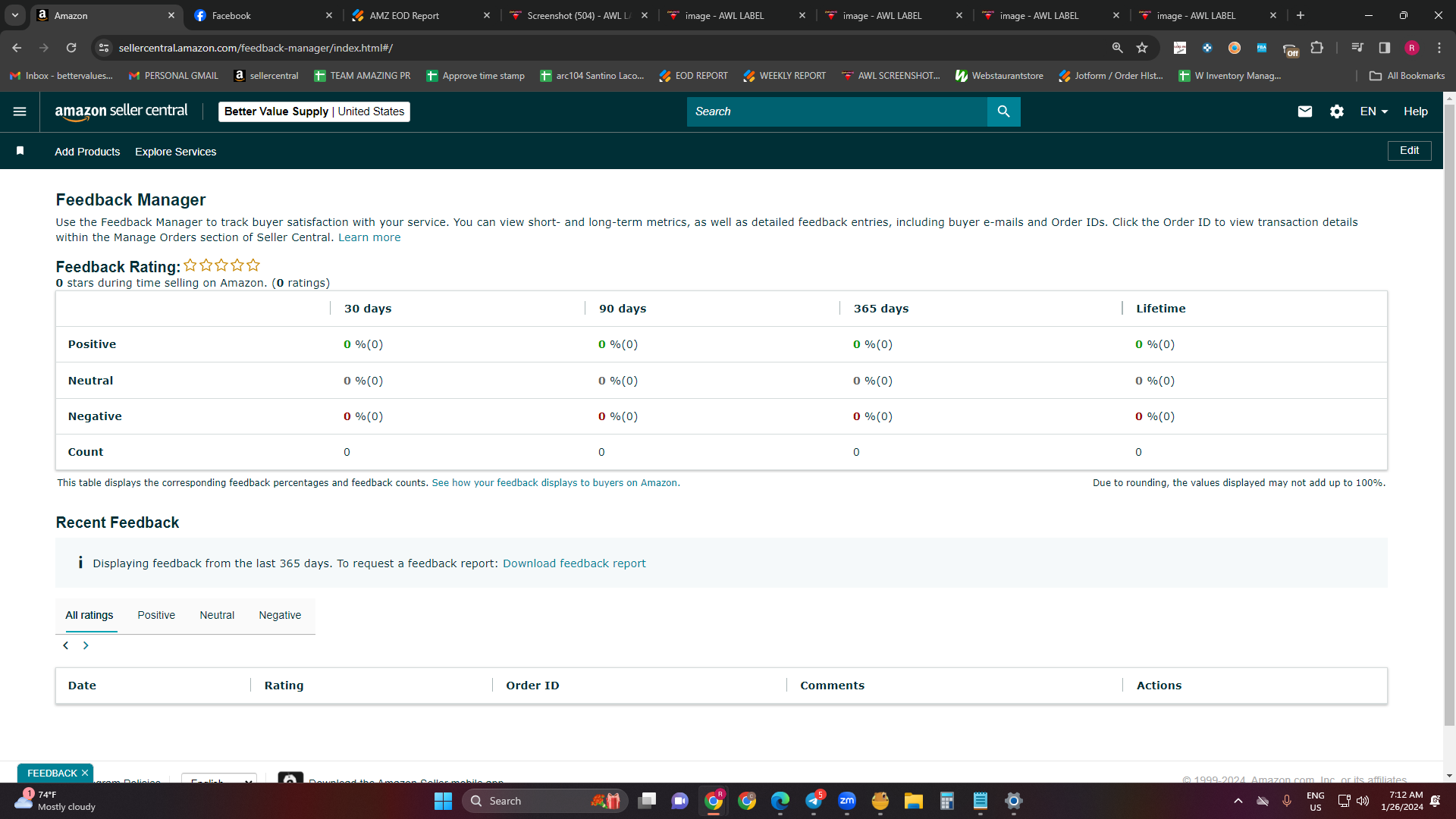Image resolution: width=1456 pixels, height=819 pixels.
Task: Open the Chrome extensions puzzle icon
Action: click(x=1317, y=48)
